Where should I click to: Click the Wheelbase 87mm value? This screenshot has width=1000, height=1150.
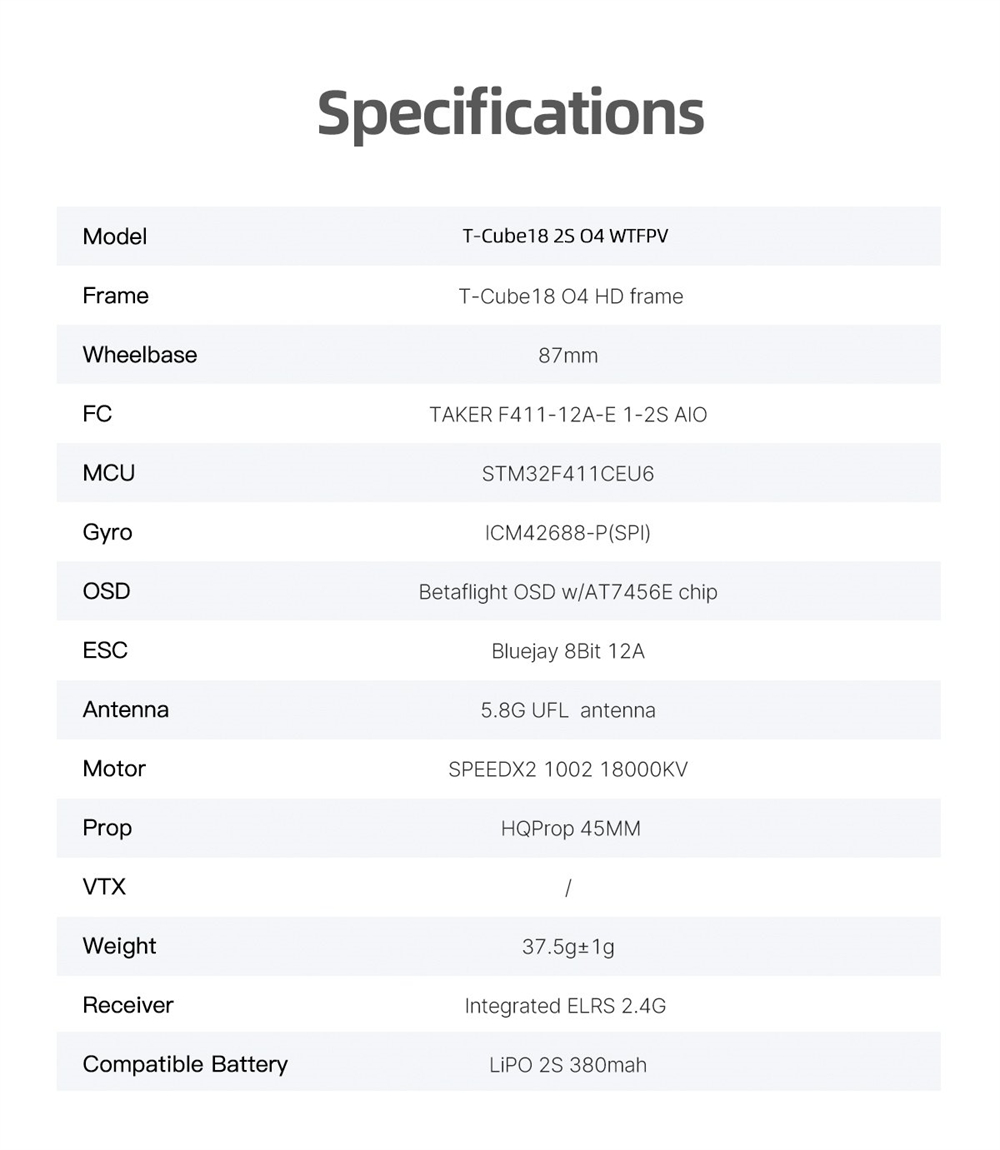567,355
